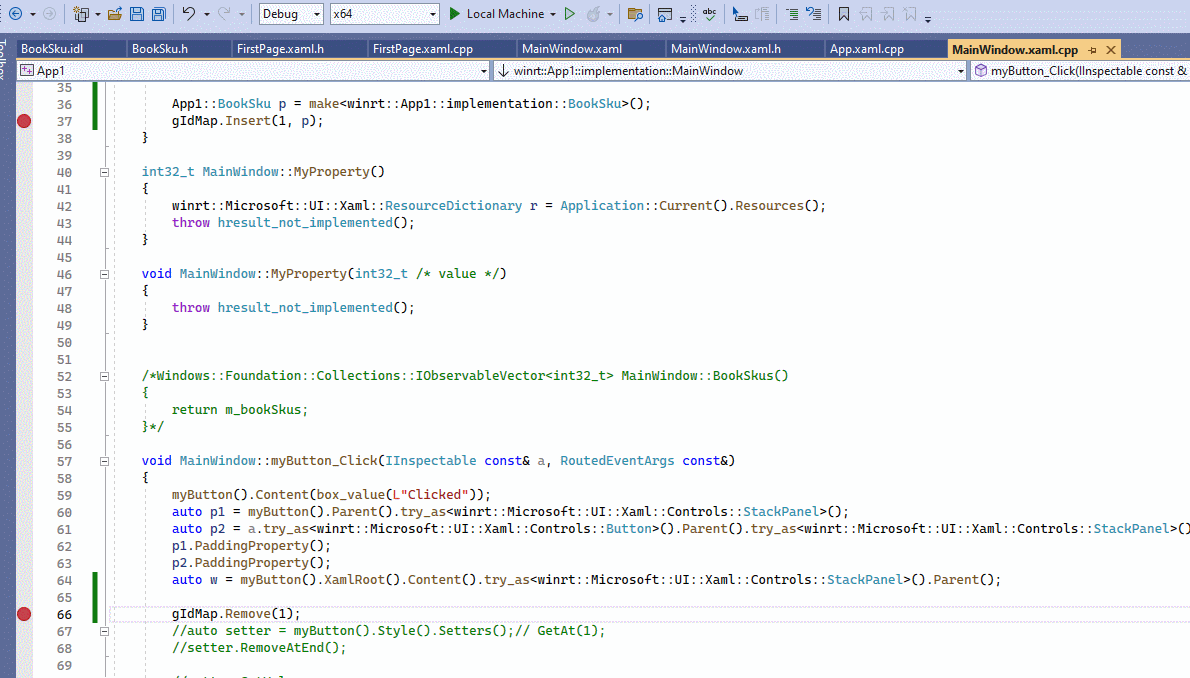The height and width of the screenshot is (678, 1190).
Task: Collapse the myButton_Click function body
Action: click(x=104, y=460)
